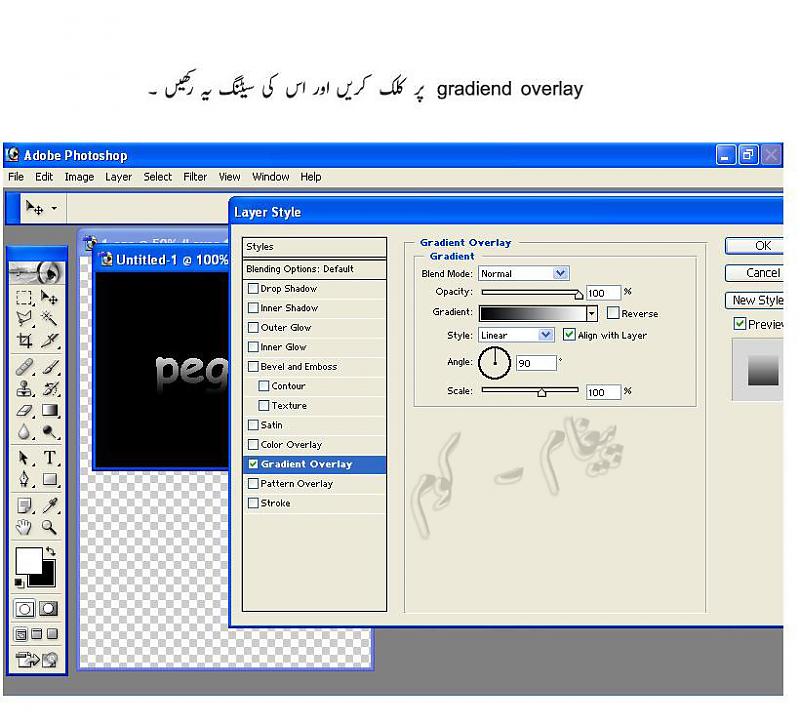Image resolution: width=800 pixels, height=724 pixels.
Task: Uncheck Align with Layer
Action: 570,335
